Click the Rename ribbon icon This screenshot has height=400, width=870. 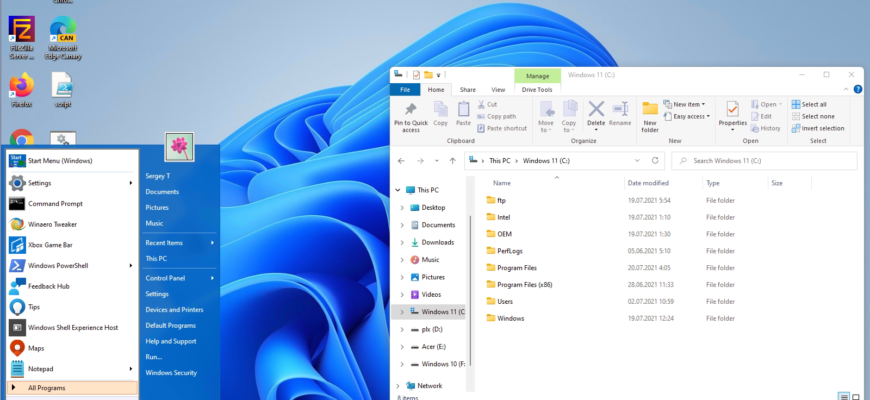tap(620, 109)
